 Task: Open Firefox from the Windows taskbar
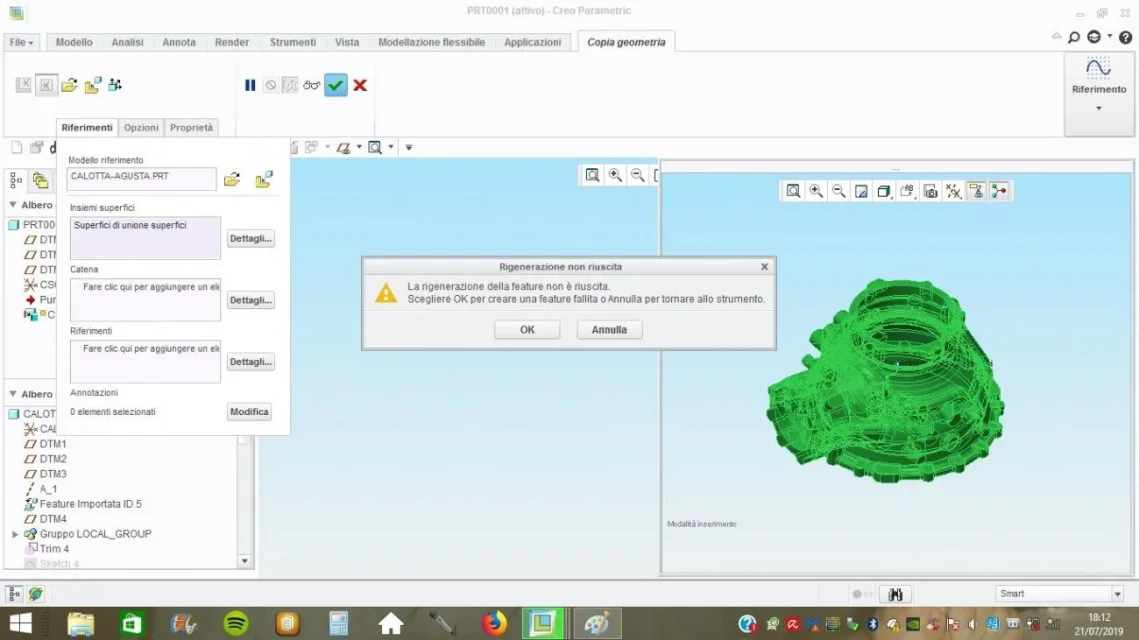(x=495, y=623)
